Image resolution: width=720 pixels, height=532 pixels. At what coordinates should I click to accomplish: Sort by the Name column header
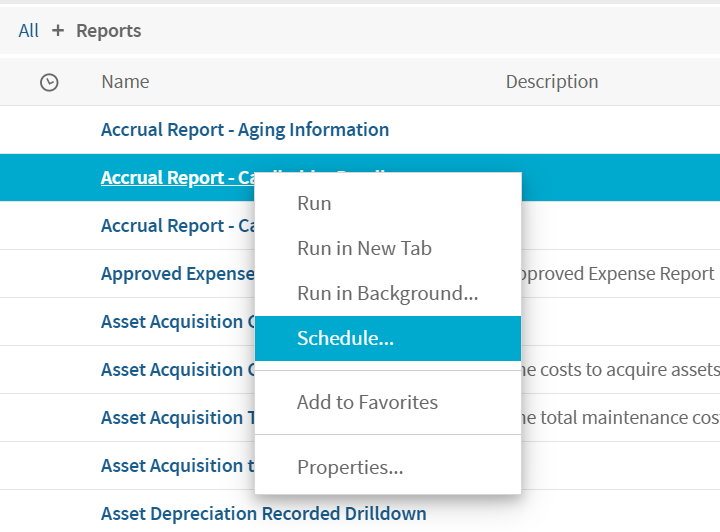(x=125, y=82)
